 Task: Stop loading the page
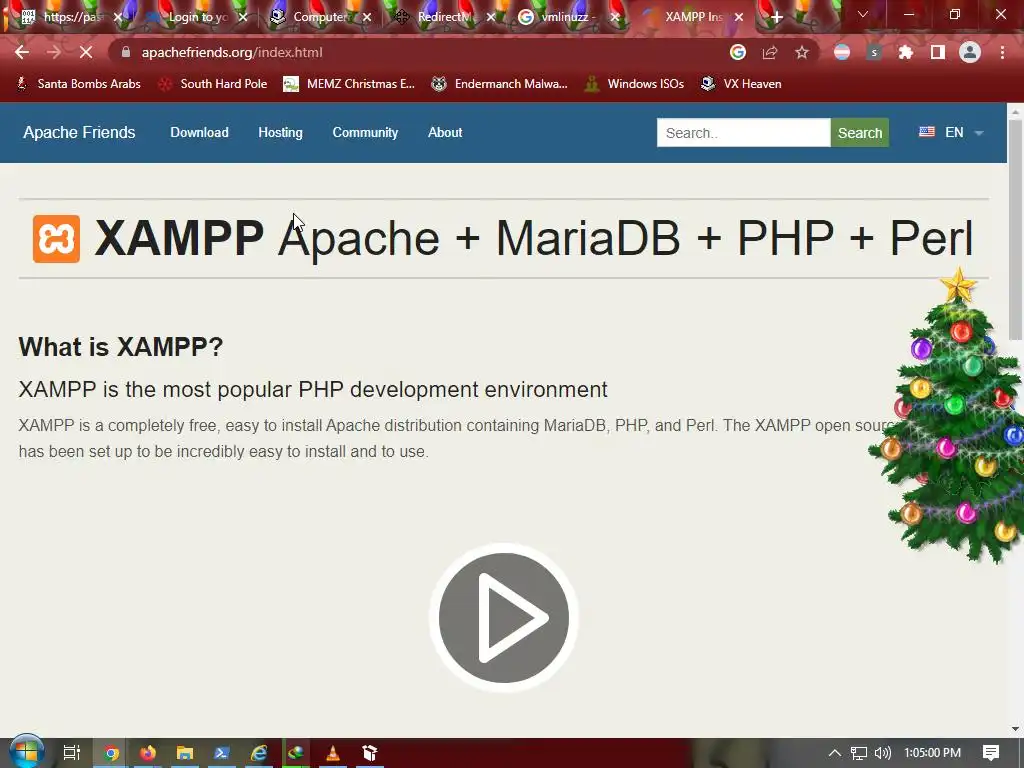(x=86, y=52)
